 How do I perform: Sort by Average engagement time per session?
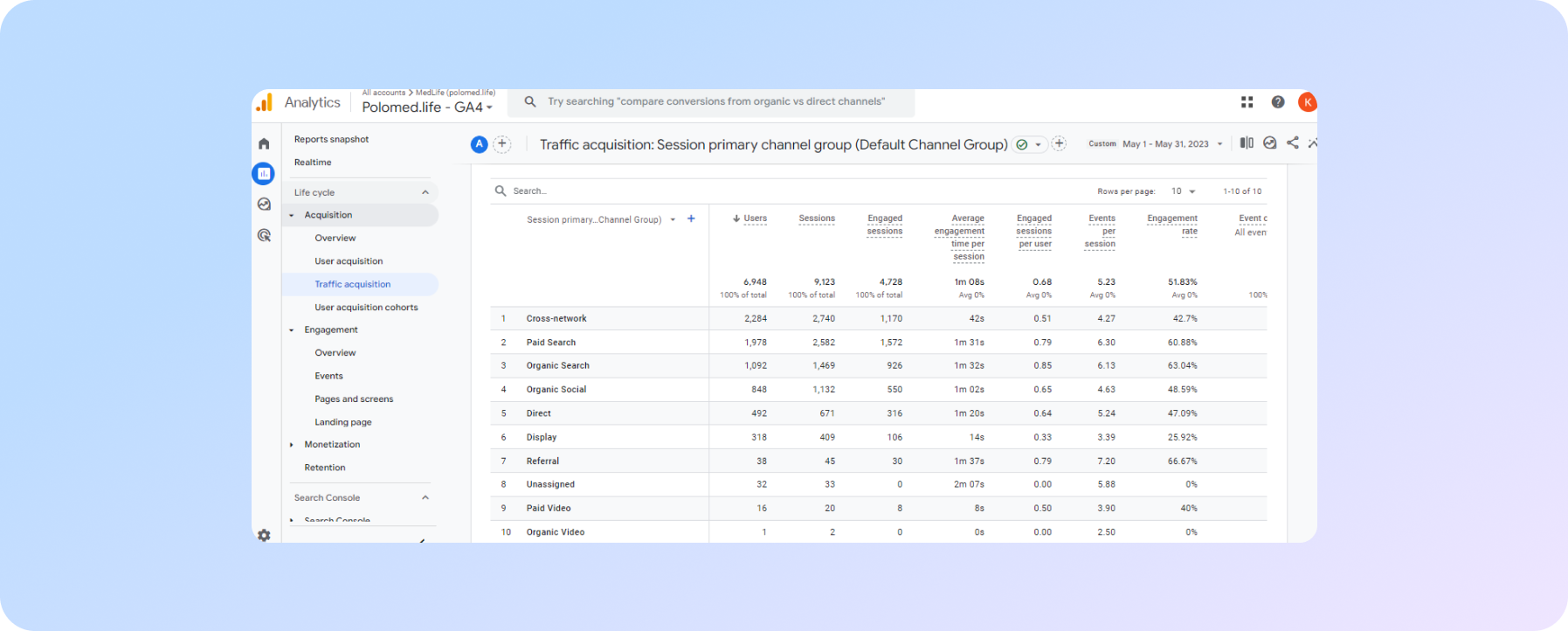pos(959,238)
